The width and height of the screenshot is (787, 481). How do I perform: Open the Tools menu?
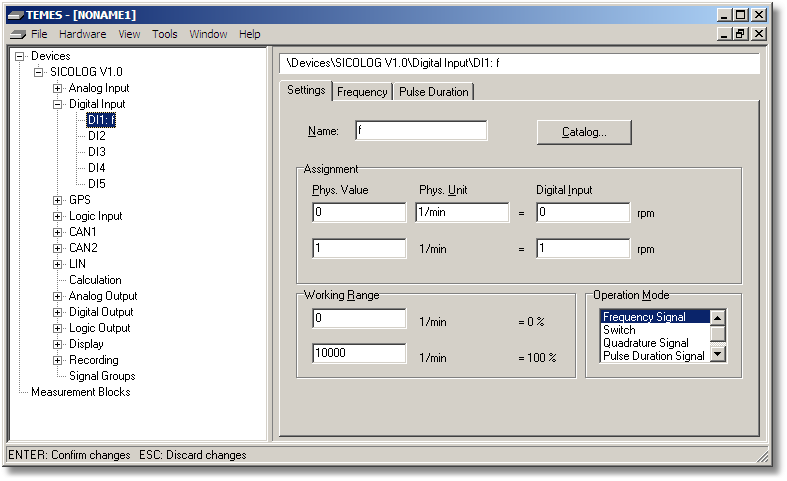pyautogui.click(x=165, y=34)
